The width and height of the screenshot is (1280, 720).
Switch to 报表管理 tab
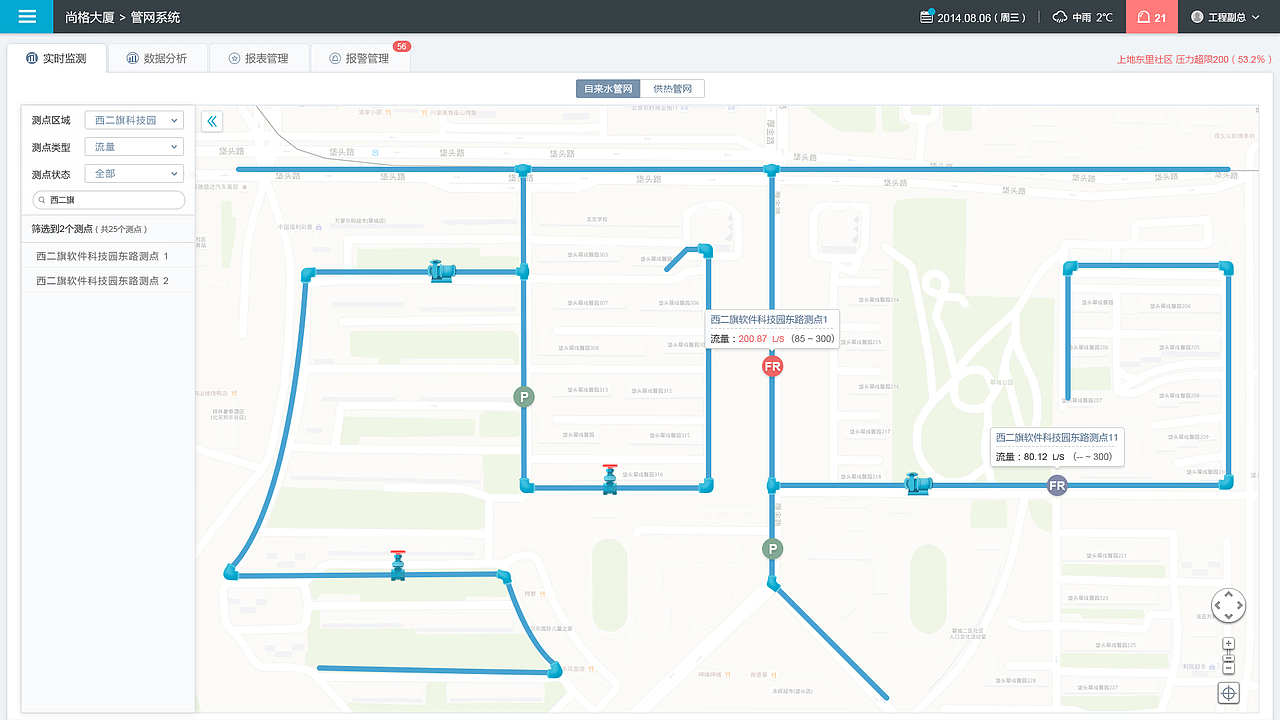(259, 59)
